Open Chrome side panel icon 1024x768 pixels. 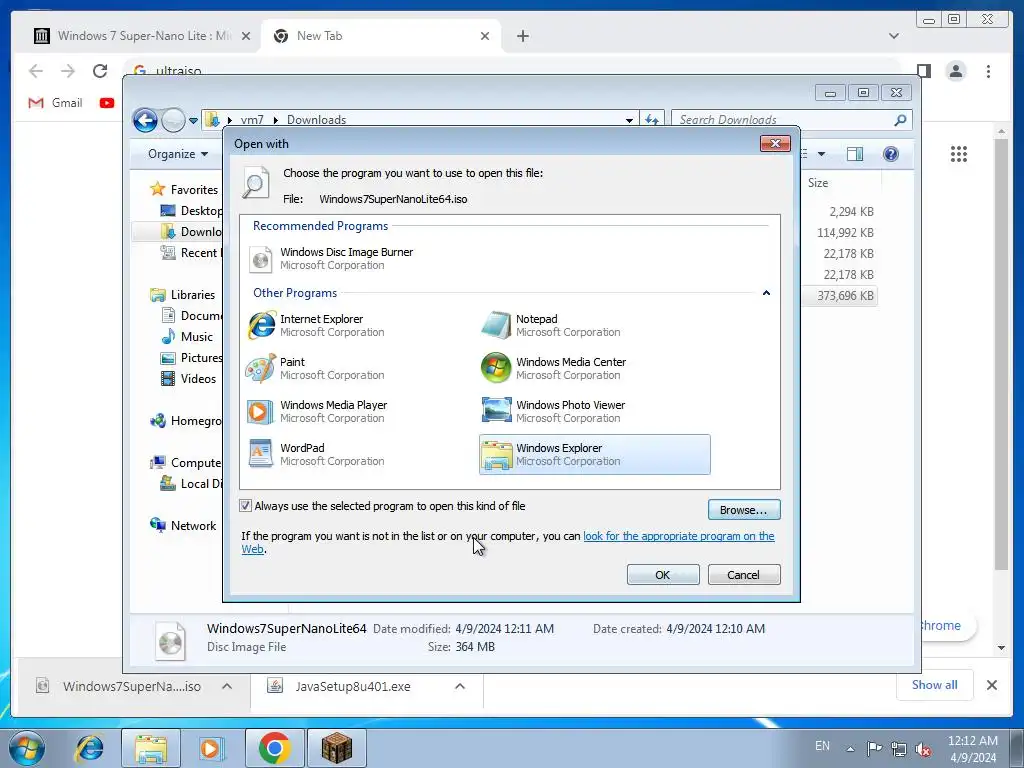923,71
